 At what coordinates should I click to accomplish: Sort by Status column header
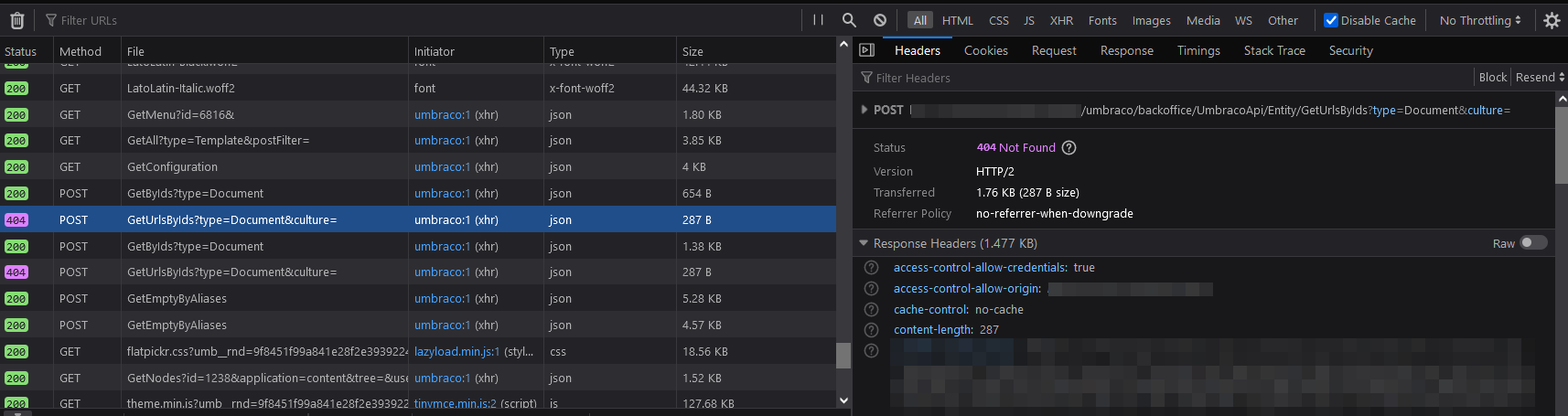pos(27,51)
